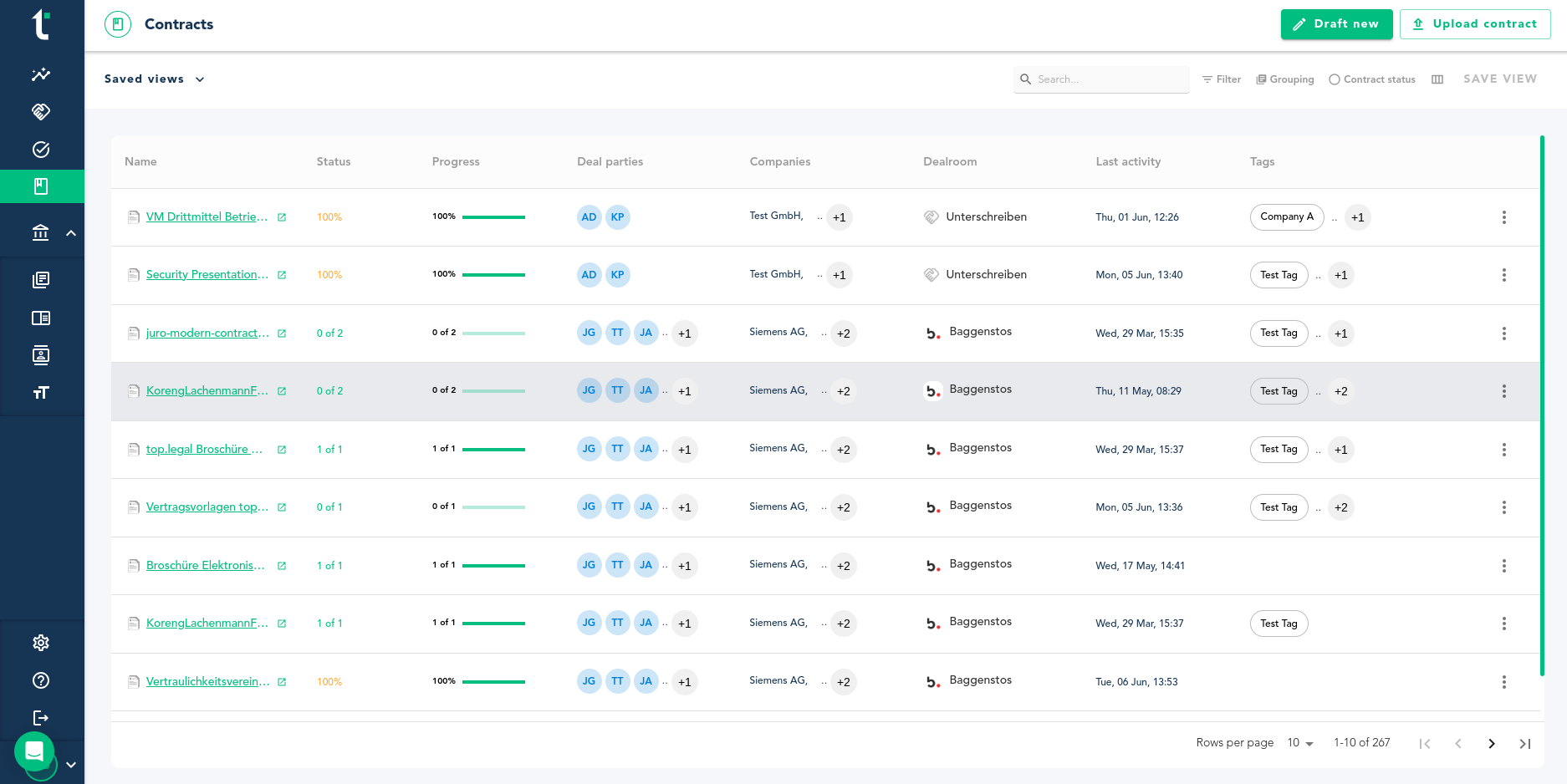1567x784 pixels.
Task: Expand +1 tags in VM Drittmittel row
Action: coord(1357,217)
